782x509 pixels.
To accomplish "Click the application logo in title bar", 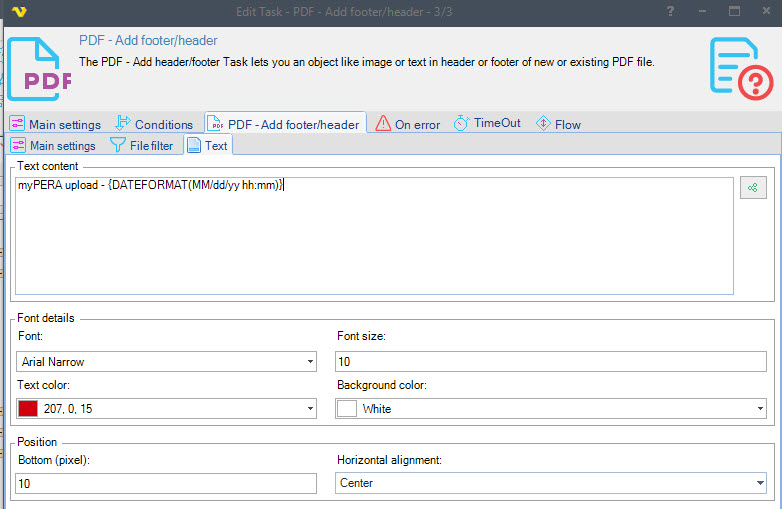I will tap(18, 11).
